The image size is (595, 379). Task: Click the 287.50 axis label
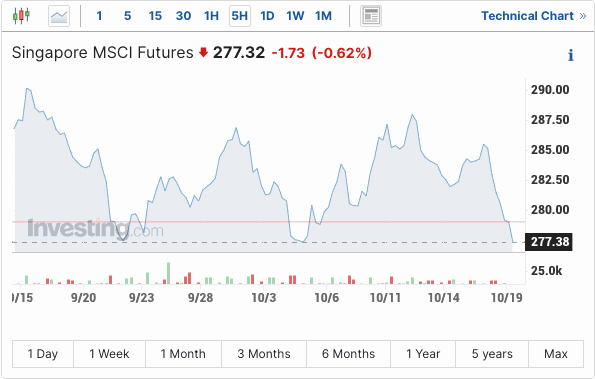coord(550,120)
